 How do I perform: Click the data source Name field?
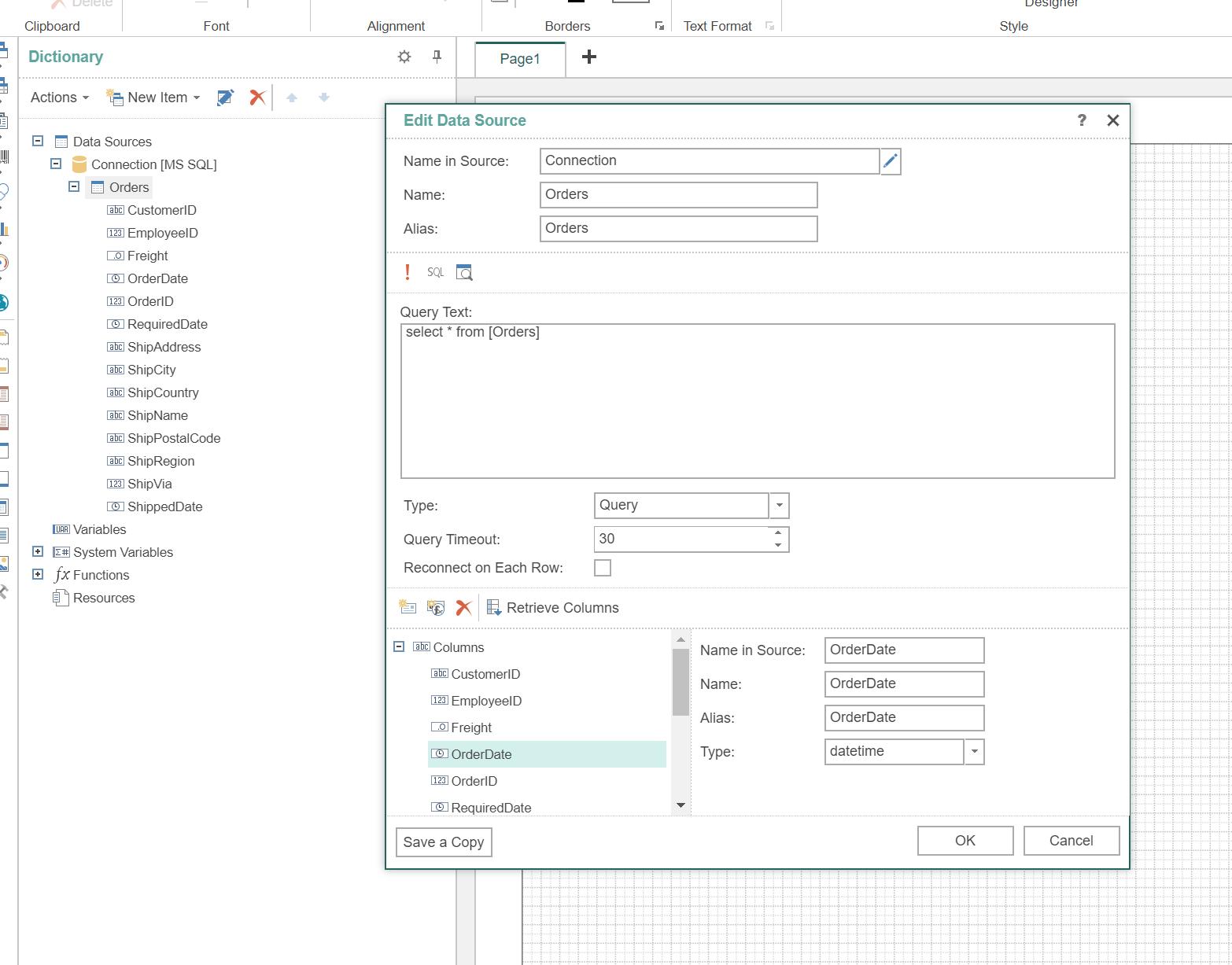pos(679,195)
